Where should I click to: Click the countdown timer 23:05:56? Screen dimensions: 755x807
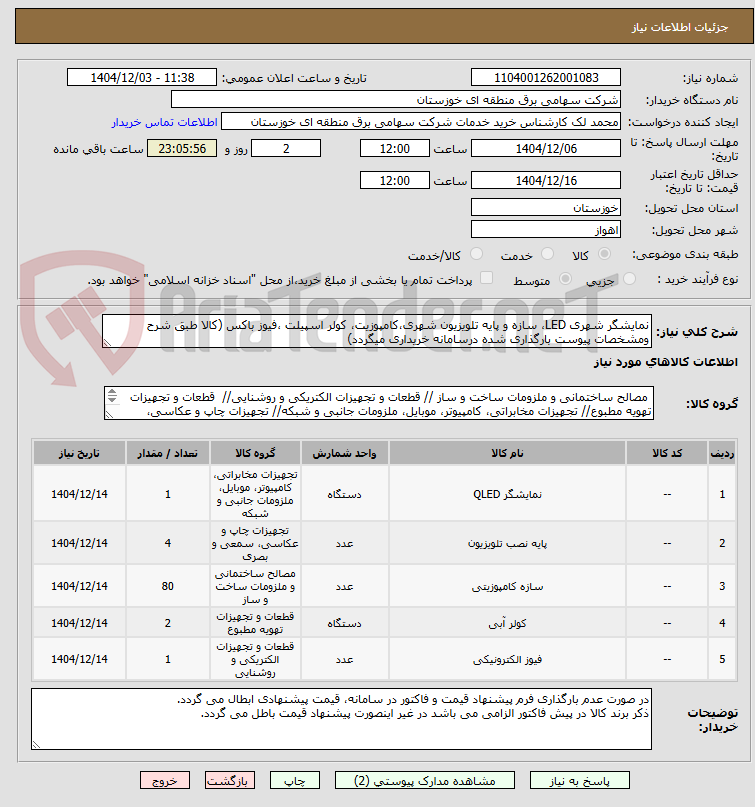182,149
